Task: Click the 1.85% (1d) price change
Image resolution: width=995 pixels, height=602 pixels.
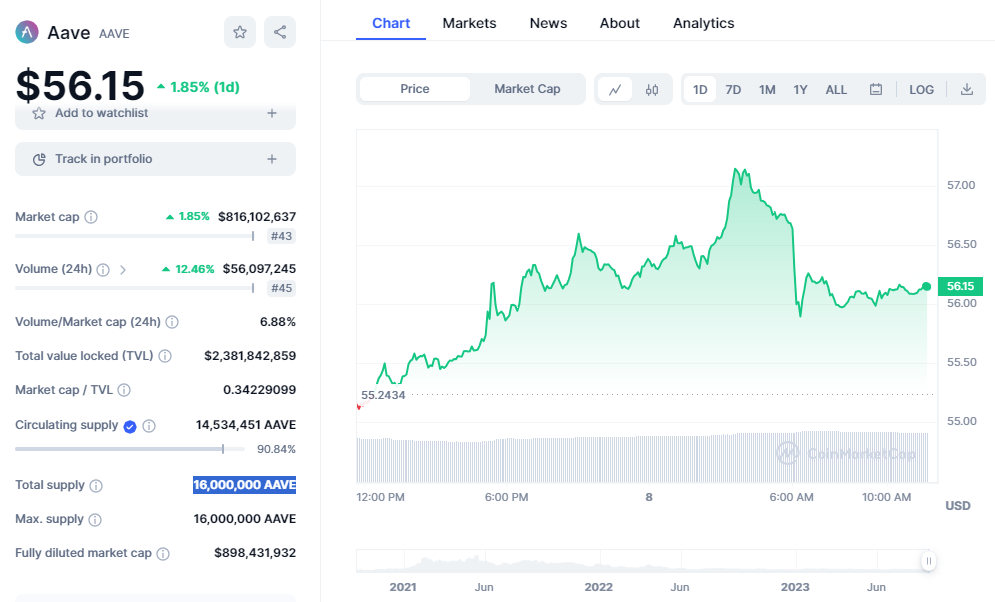Action: (199, 88)
